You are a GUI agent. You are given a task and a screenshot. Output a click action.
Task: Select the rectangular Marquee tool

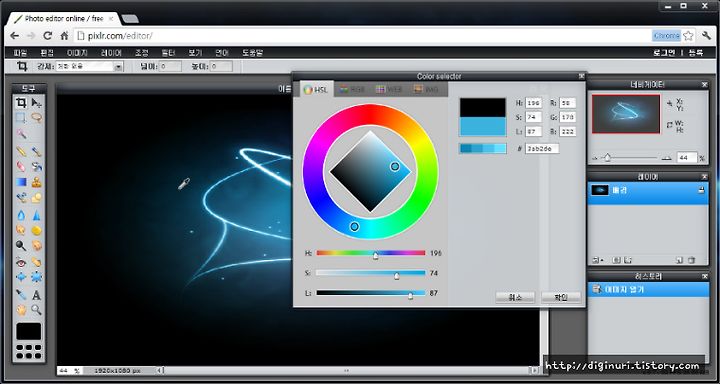click(x=21, y=118)
